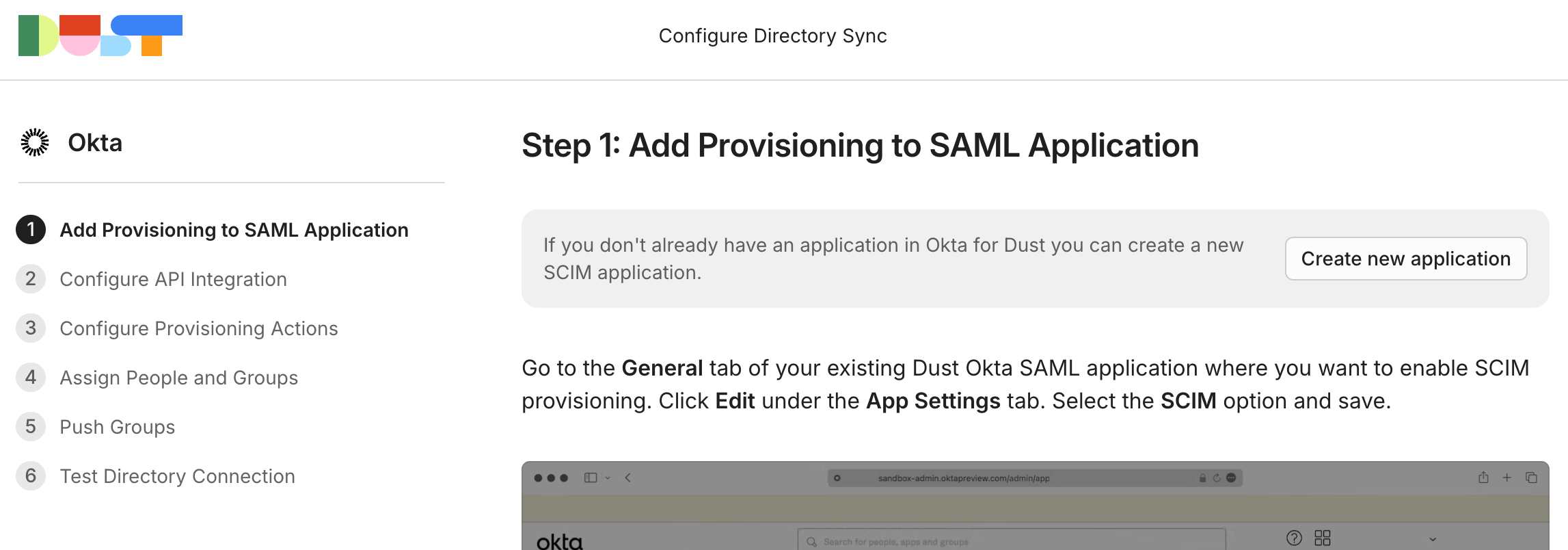Click the Create new application button
Viewport: 1568px width, 550px height.
click(x=1406, y=259)
